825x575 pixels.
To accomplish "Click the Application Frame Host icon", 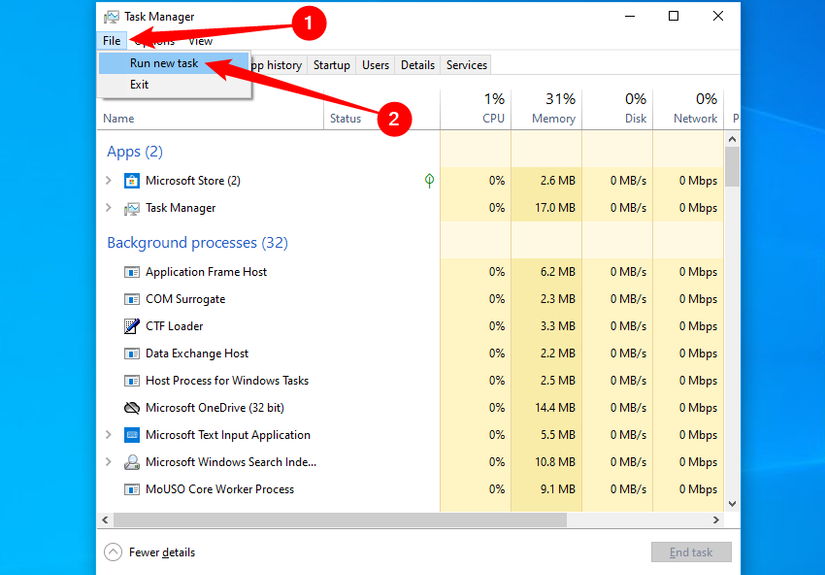I will [132, 272].
